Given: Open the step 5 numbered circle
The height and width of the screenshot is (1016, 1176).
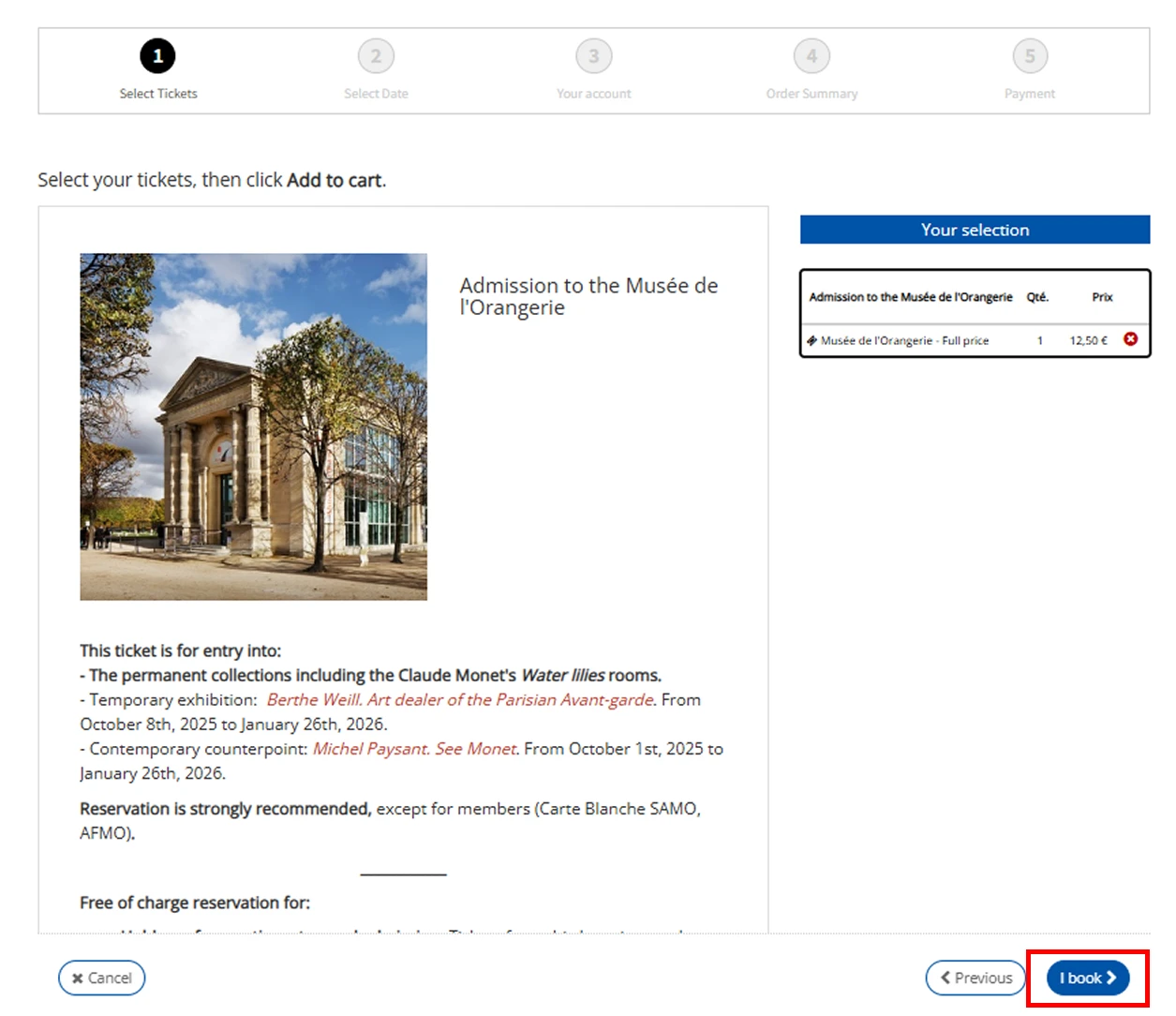Looking at the screenshot, I should [1029, 56].
